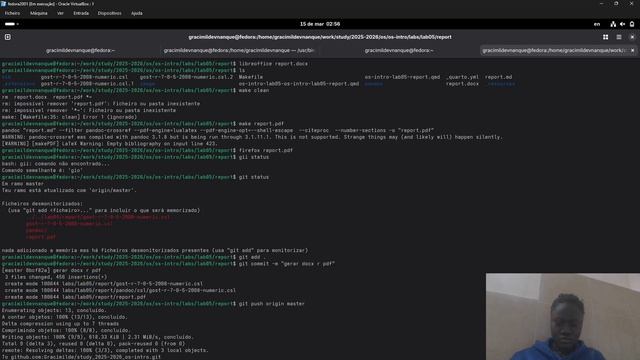Screen dimensions: 640x360
Task: Open GNOME Activities workspace indicator
Action: [11, 24]
